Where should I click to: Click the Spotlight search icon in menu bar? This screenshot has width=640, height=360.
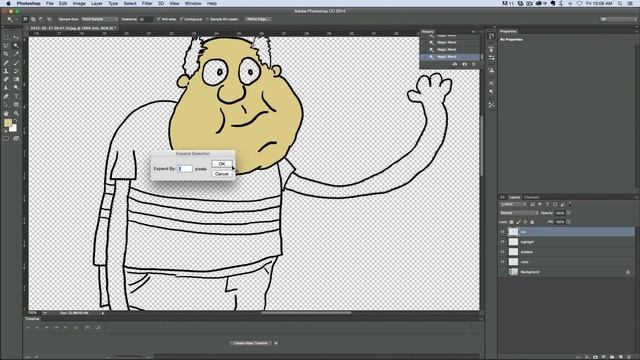pos(620,3)
